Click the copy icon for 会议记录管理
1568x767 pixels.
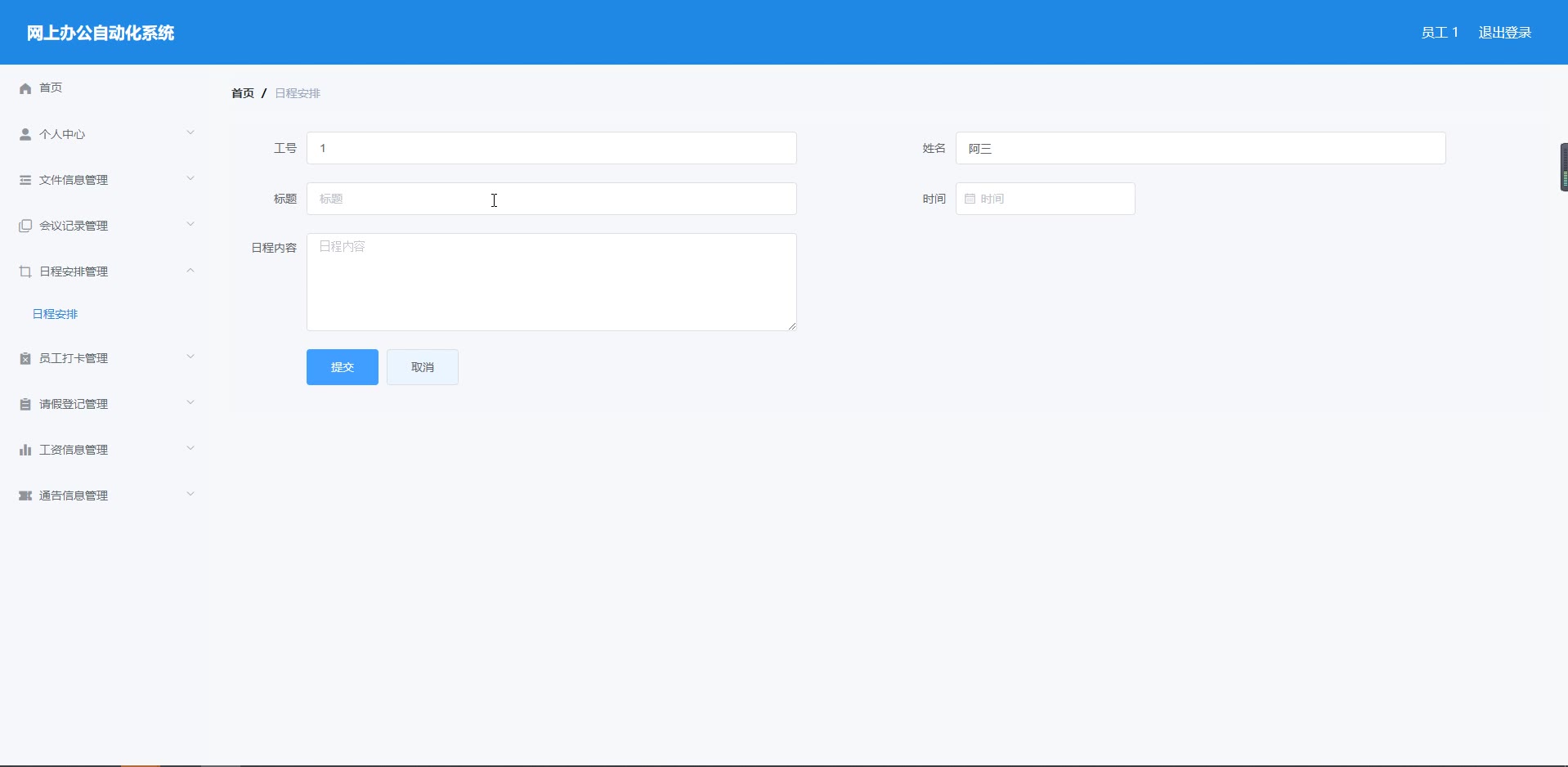click(x=25, y=226)
